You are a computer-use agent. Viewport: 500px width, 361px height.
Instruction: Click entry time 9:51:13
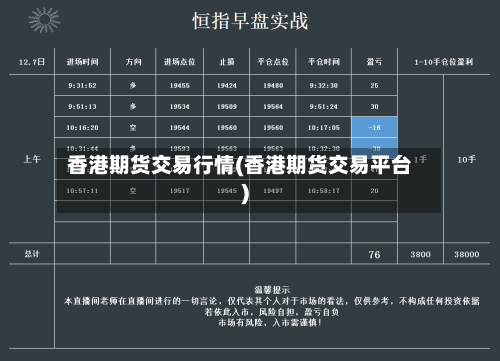82,107
